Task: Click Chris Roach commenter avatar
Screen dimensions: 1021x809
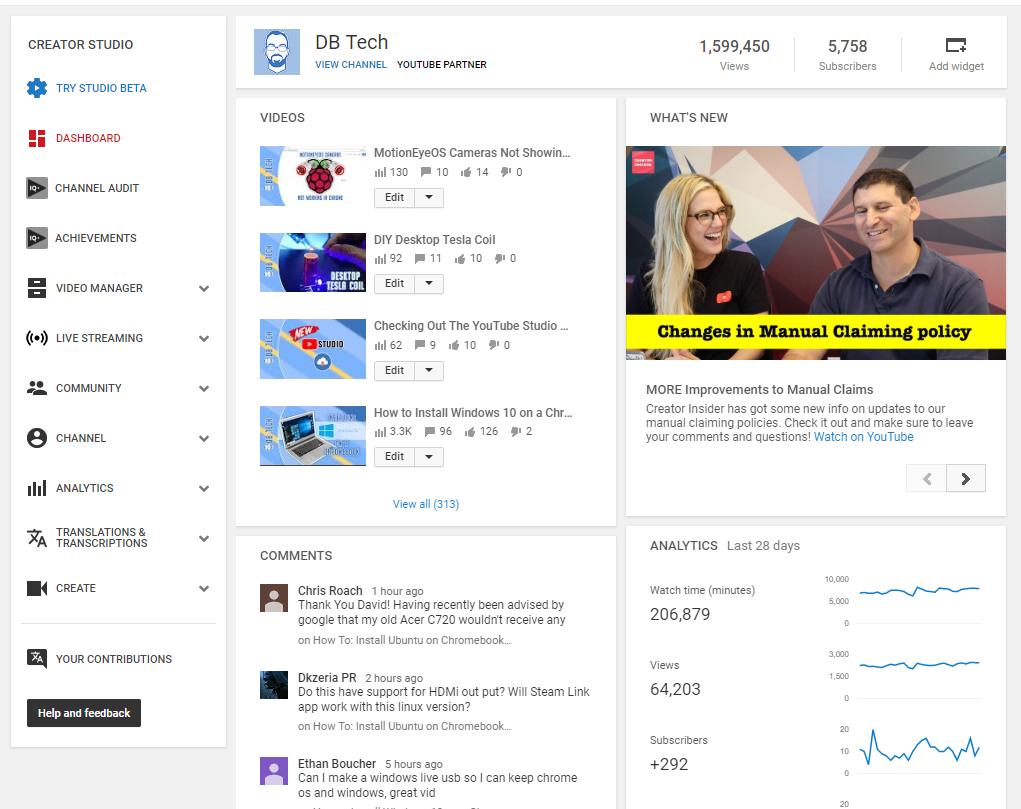Action: click(x=274, y=598)
